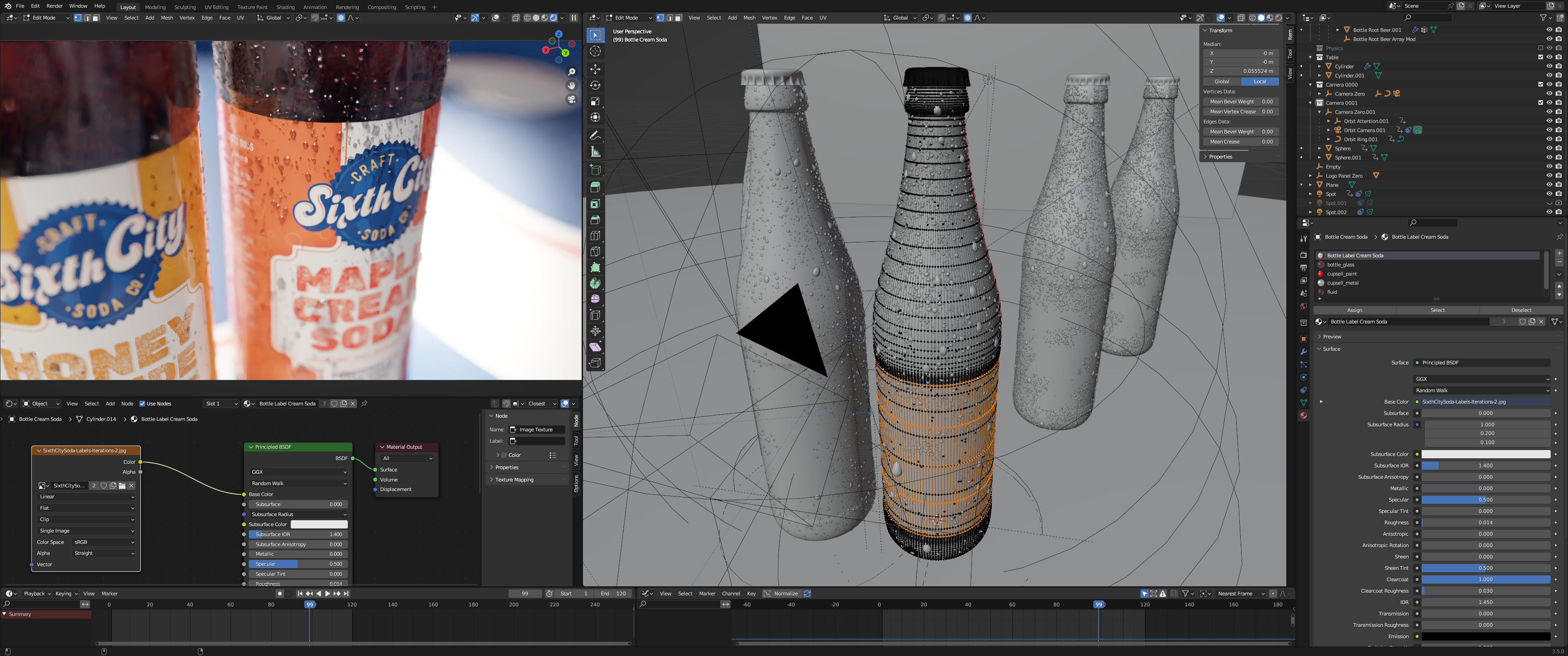Expand the Preview panel in material properties

point(1331,337)
